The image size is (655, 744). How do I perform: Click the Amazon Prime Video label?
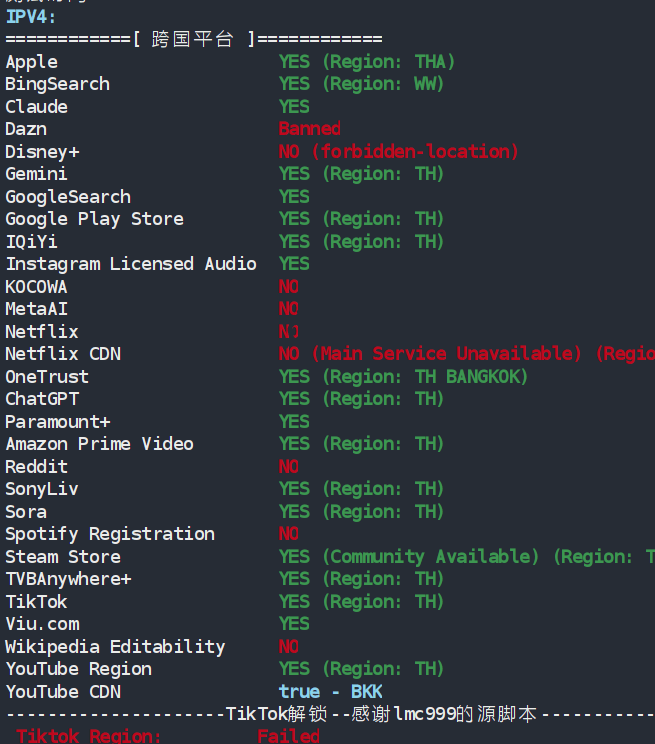click(99, 444)
